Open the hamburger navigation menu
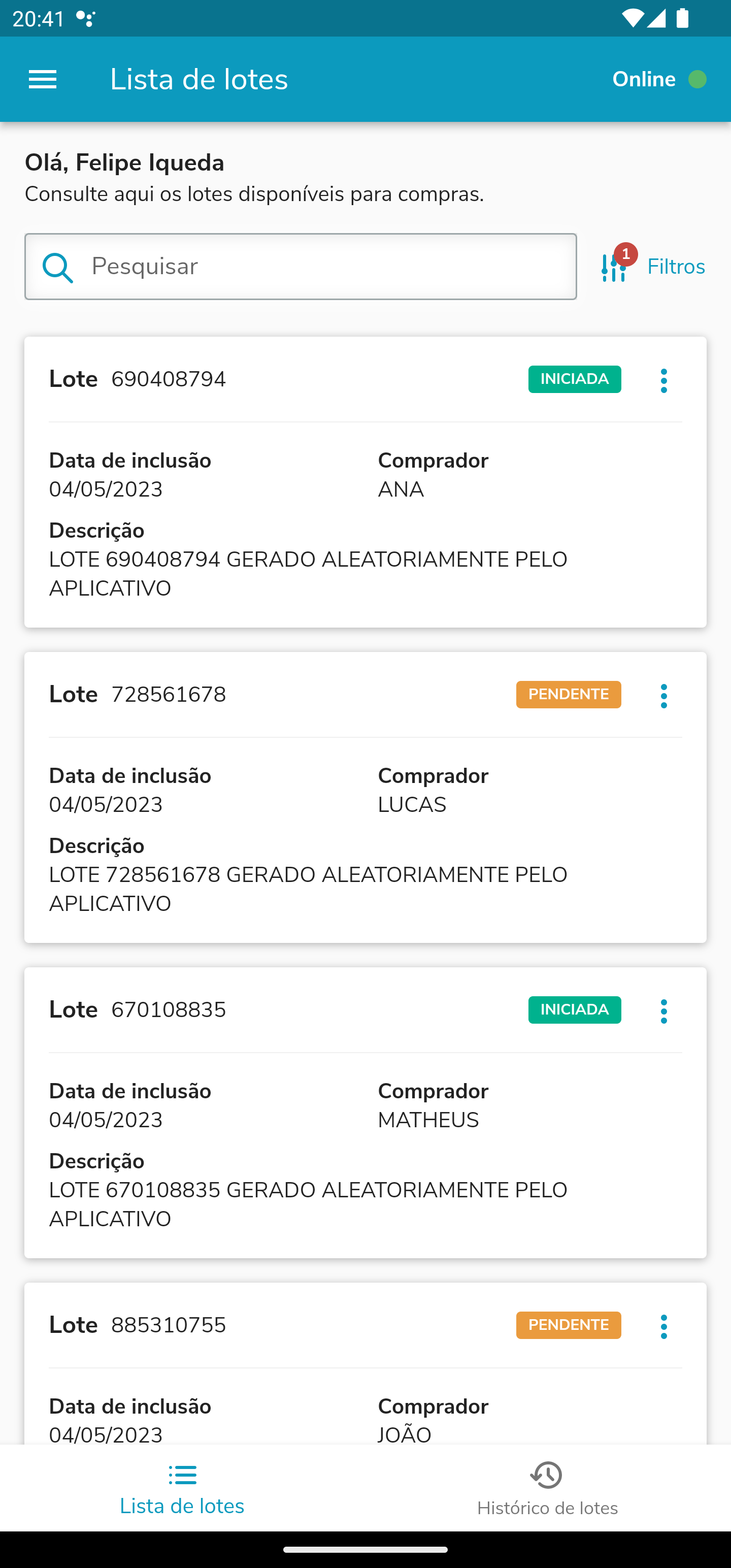The width and height of the screenshot is (731, 1568). click(43, 79)
